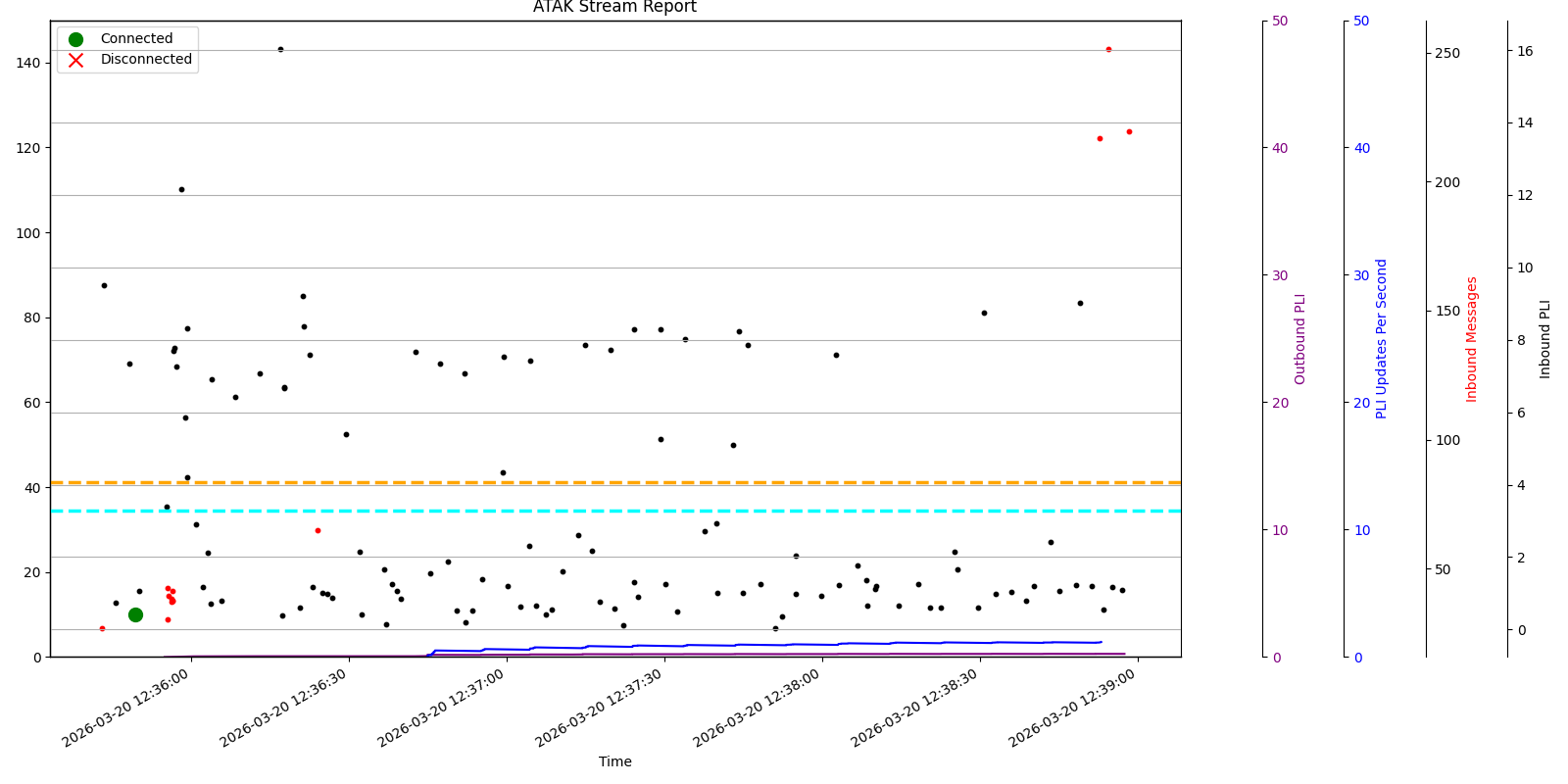The width and height of the screenshot is (1568, 784).
Task: Select the black data point at value 110
Action: (x=181, y=189)
